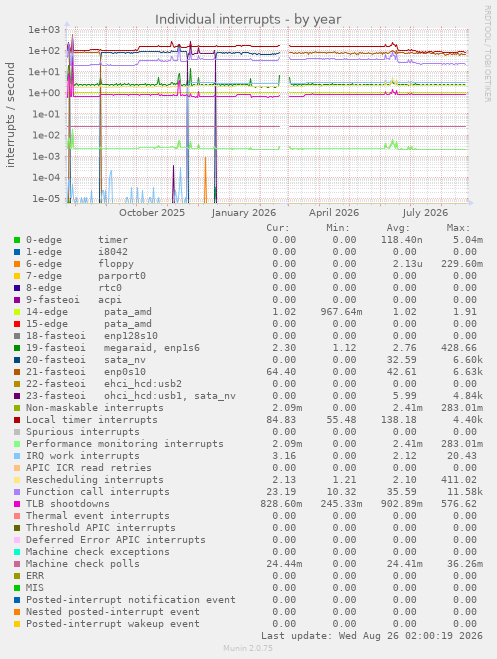Click the '19-fasteoi megaraid, enp1s6' legend label
Screen dimensions: 497x659
pos(113,348)
